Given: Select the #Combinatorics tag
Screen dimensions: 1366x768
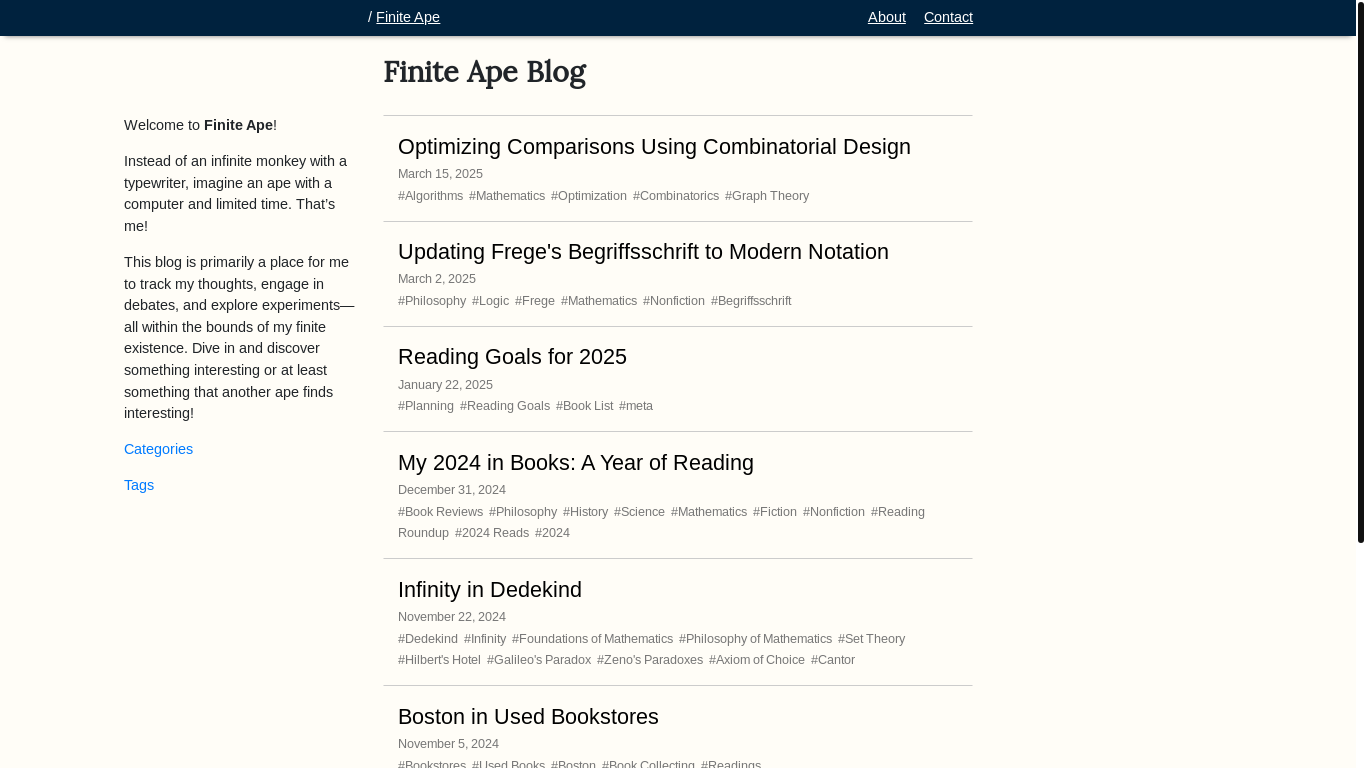Looking at the screenshot, I should coord(676,196).
